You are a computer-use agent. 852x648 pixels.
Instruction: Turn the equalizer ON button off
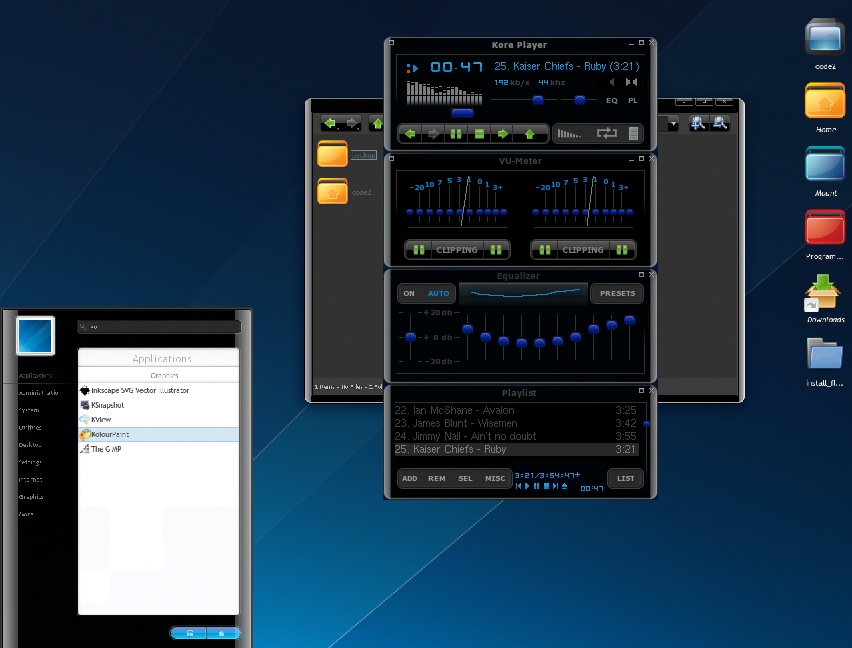coord(409,293)
